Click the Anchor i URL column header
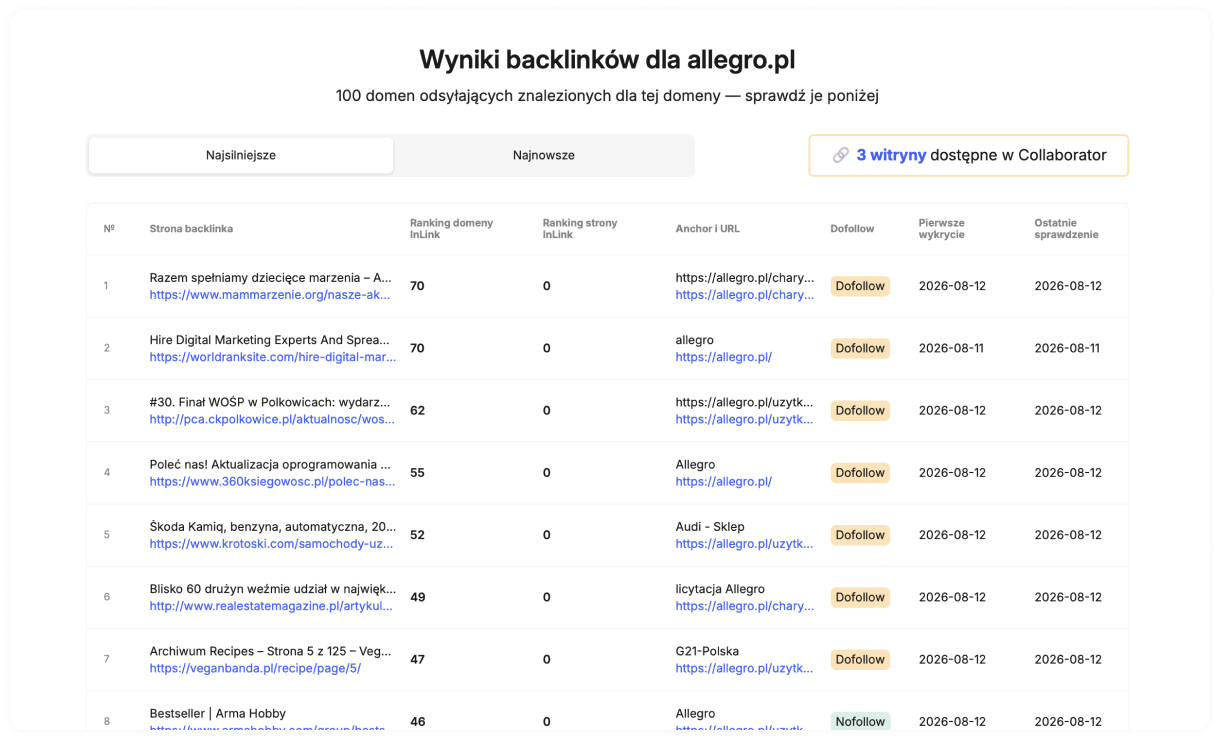Screen dimensions: 1220x740 pyautogui.click(x=708, y=229)
